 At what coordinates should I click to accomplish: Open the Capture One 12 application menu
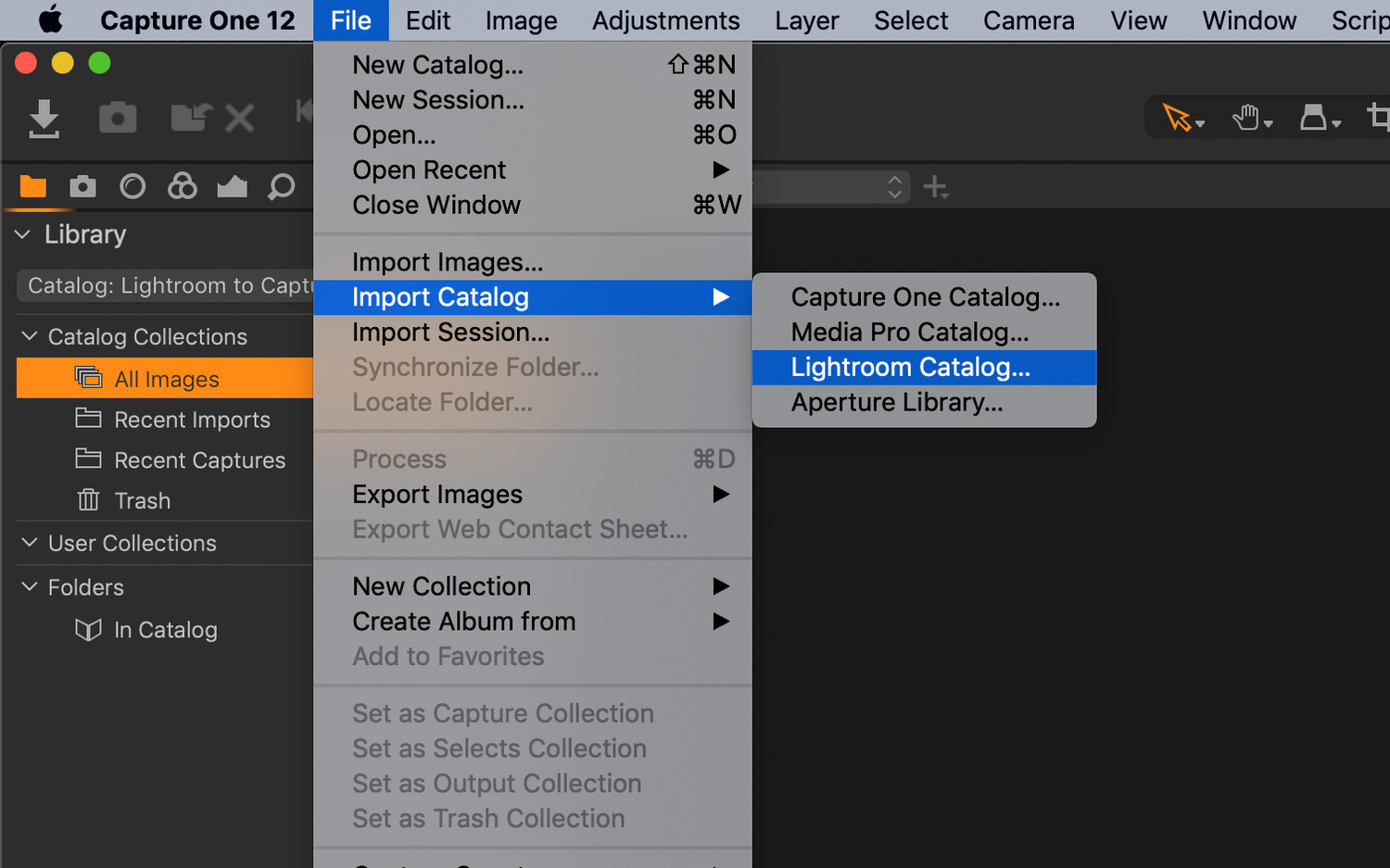click(x=197, y=20)
